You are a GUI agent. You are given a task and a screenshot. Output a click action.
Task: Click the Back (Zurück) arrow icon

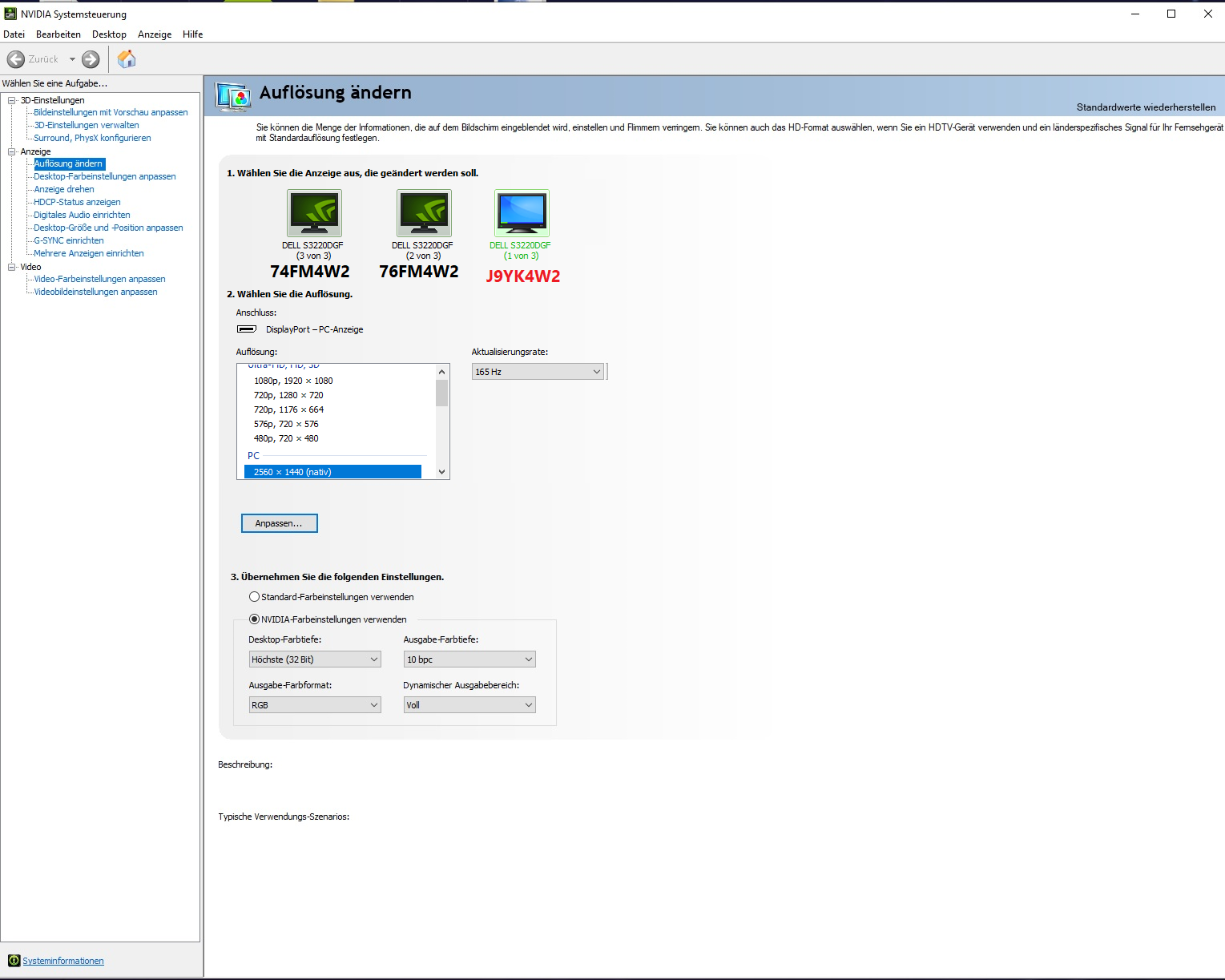point(15,59)
